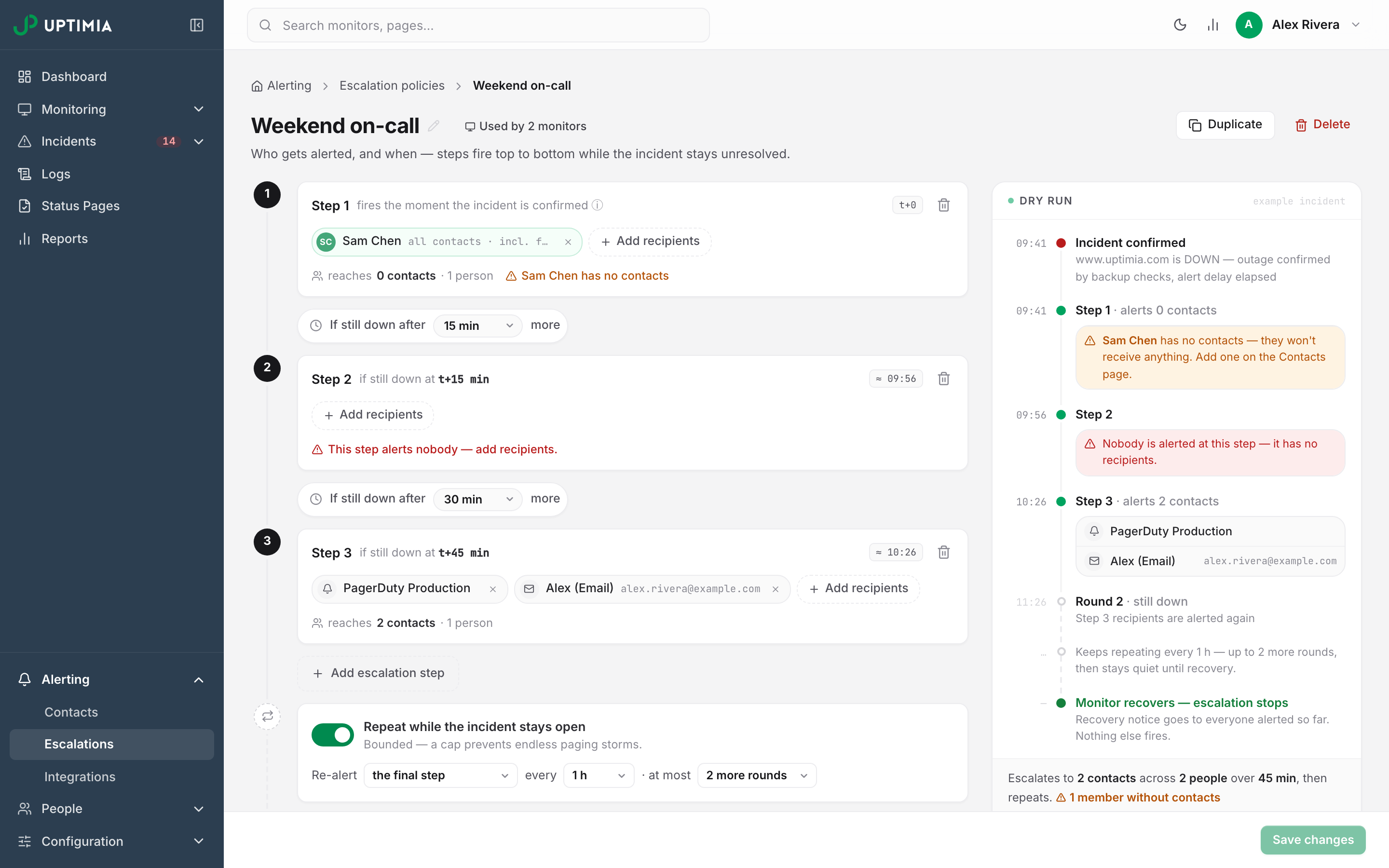Image resolution: width=1389 pixels, height=868 pixels.
Task: Open Contacts under Alerting
Action: (x=112, y=712)
